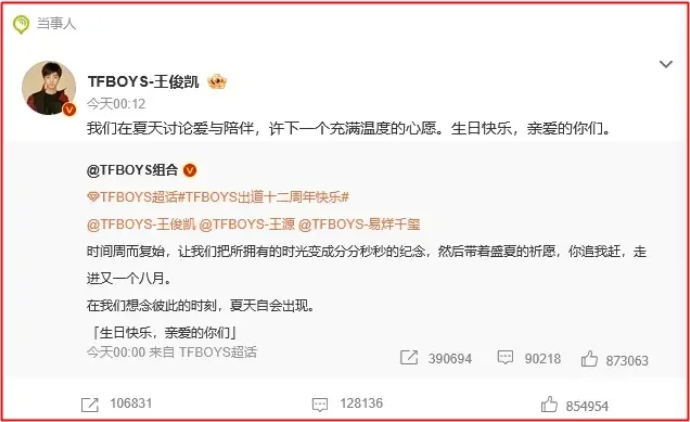This screenshot has width=690, height=422.
Task: Like the quoted post with 873063 likes
Action: 614,359
